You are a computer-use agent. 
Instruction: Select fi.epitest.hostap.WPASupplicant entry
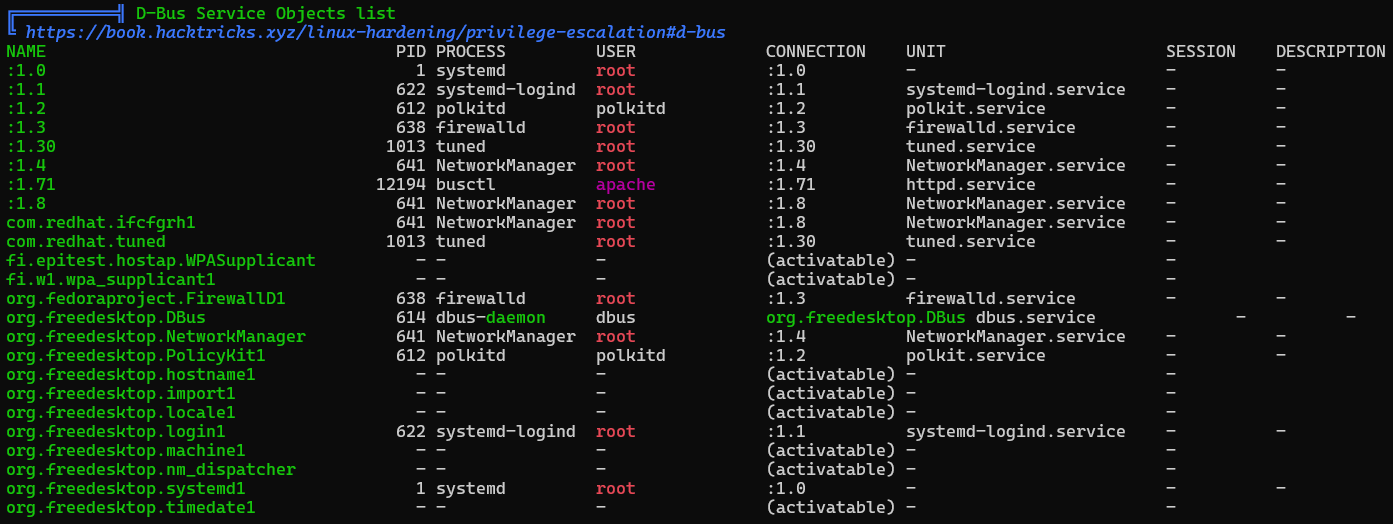[x=161, y=260]
